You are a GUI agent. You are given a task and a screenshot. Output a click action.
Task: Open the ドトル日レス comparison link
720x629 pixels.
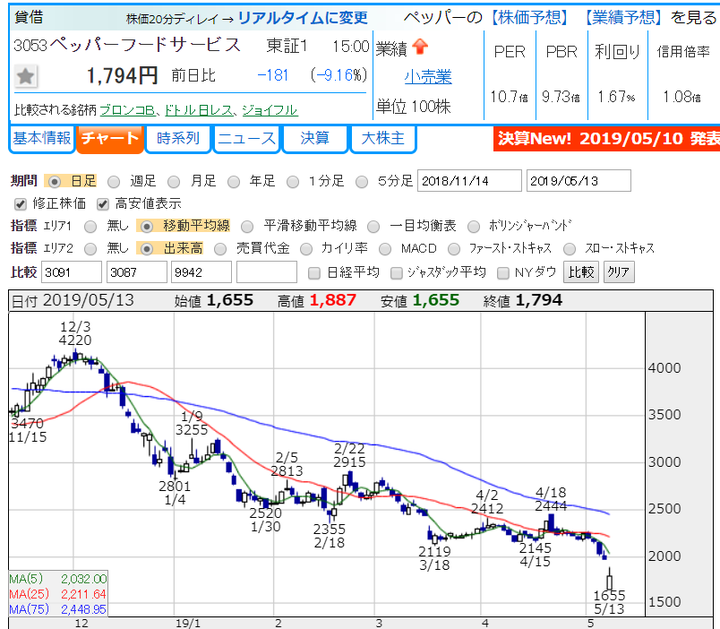pyautogui.click(x=198, y=110)
